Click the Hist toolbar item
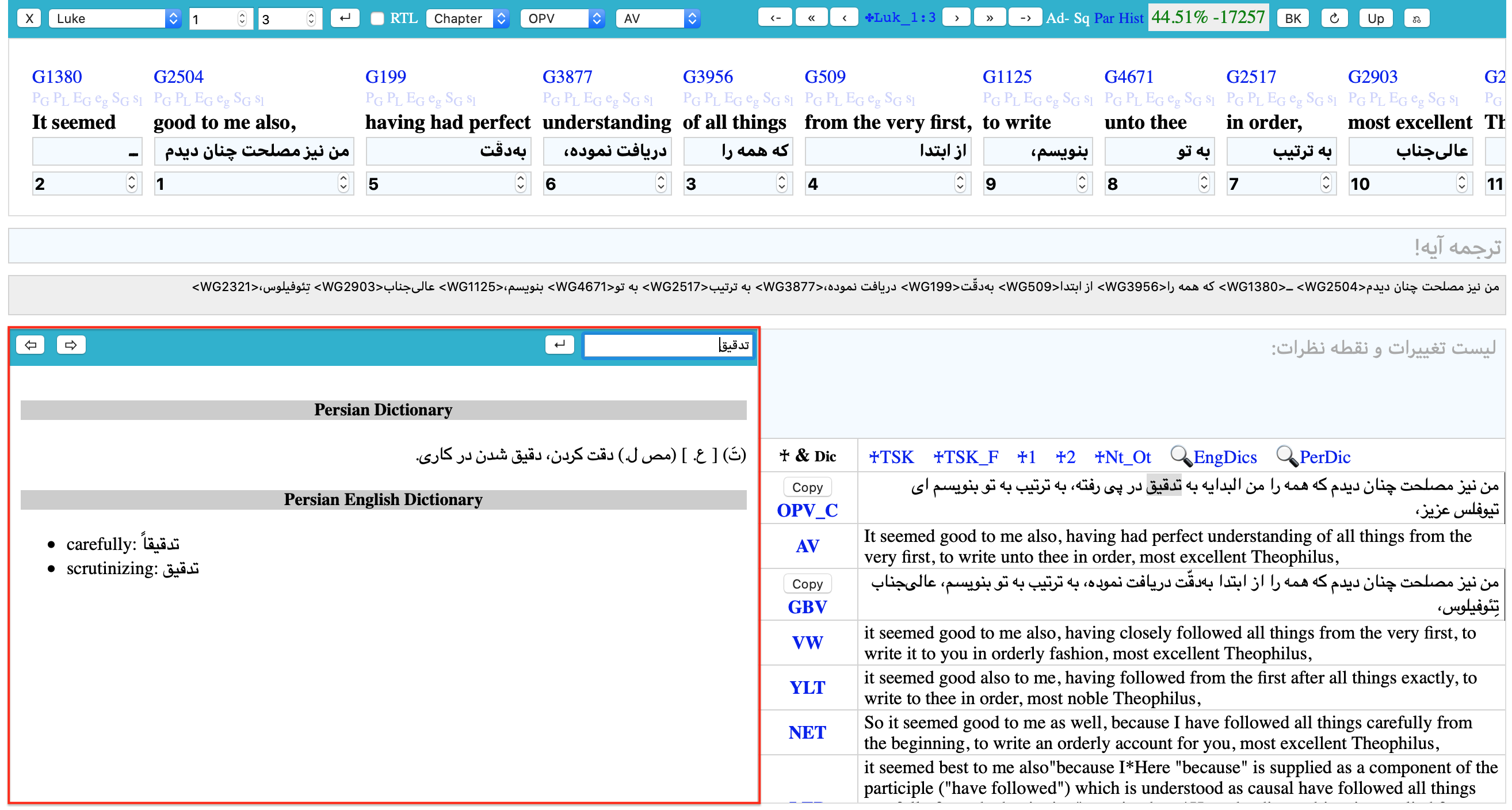The height and width of the screenshot is (810, 1512). click(1131, 18)
